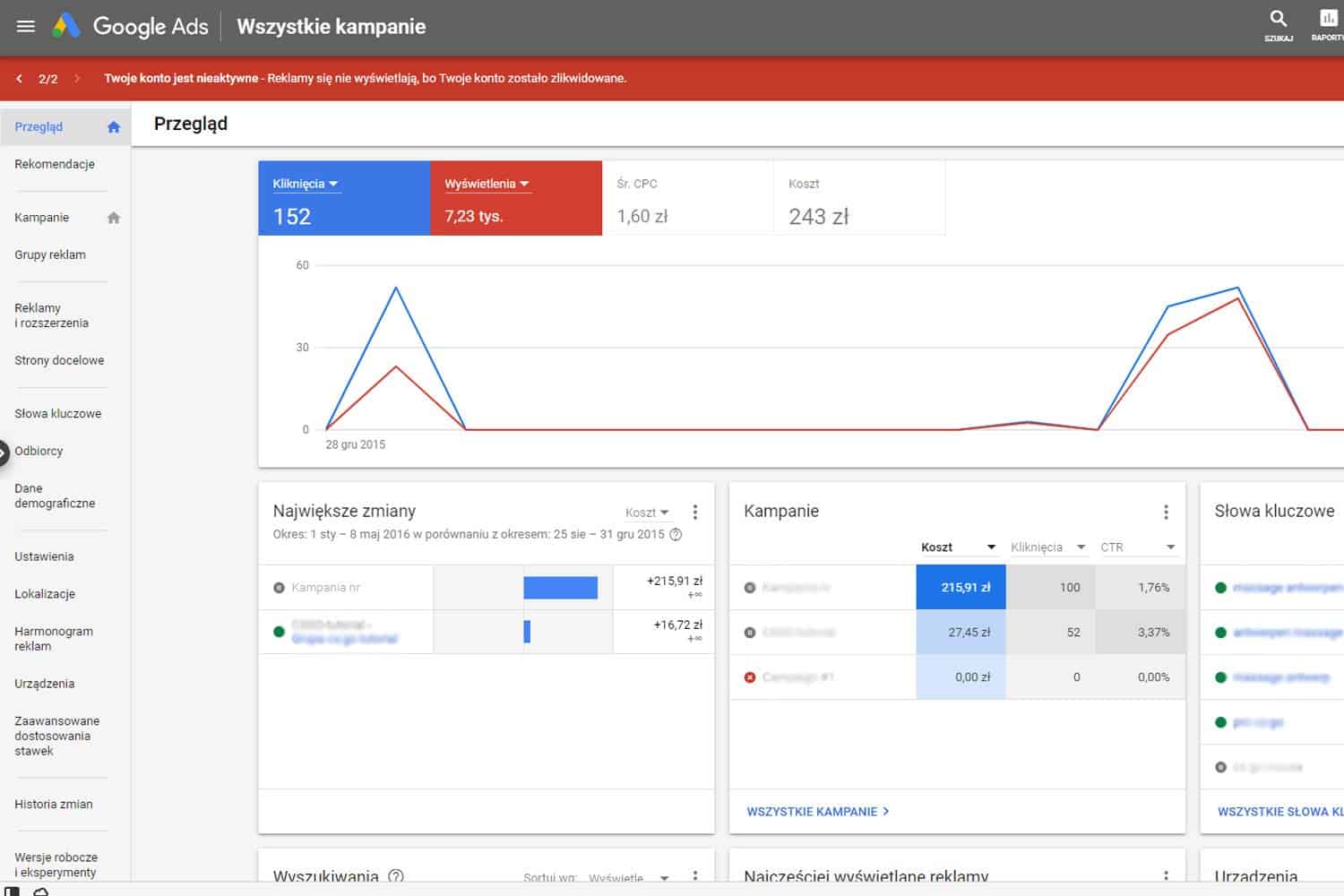Open Słowa kluczowe in sidebar
Viewport: 1344px width, 896px height.
coord(58,414)
